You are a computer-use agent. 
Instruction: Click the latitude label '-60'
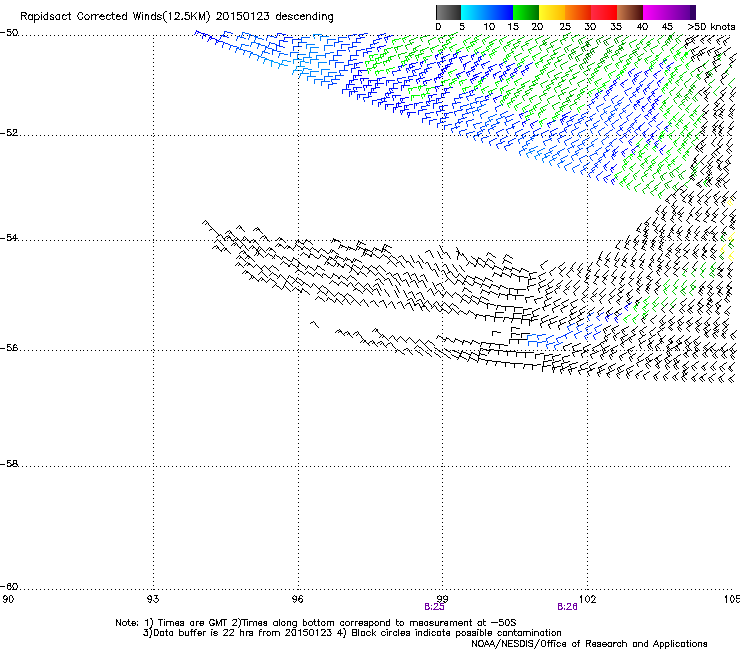[9, 587]
